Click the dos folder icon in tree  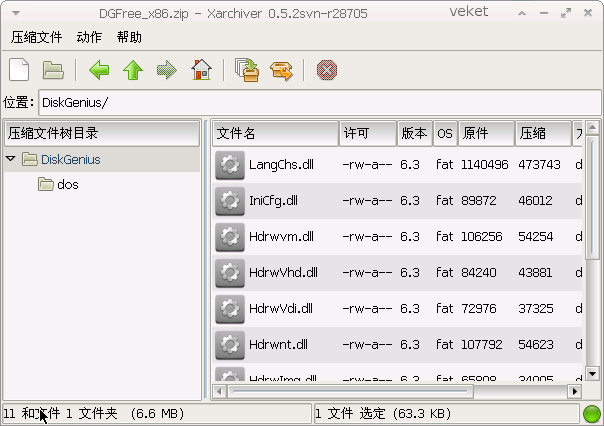(x=46, y=184)
